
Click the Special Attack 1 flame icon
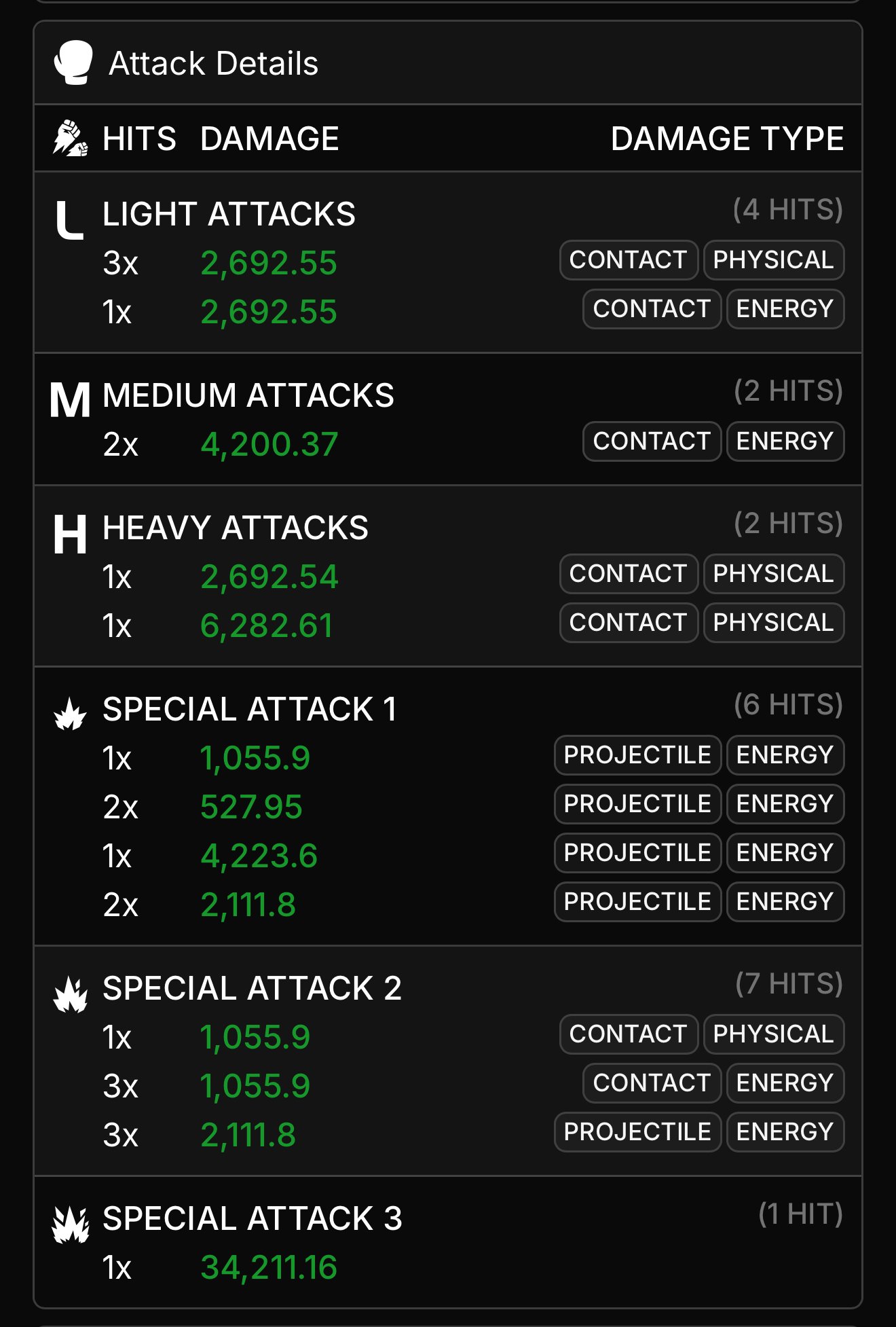coord(70,714)
